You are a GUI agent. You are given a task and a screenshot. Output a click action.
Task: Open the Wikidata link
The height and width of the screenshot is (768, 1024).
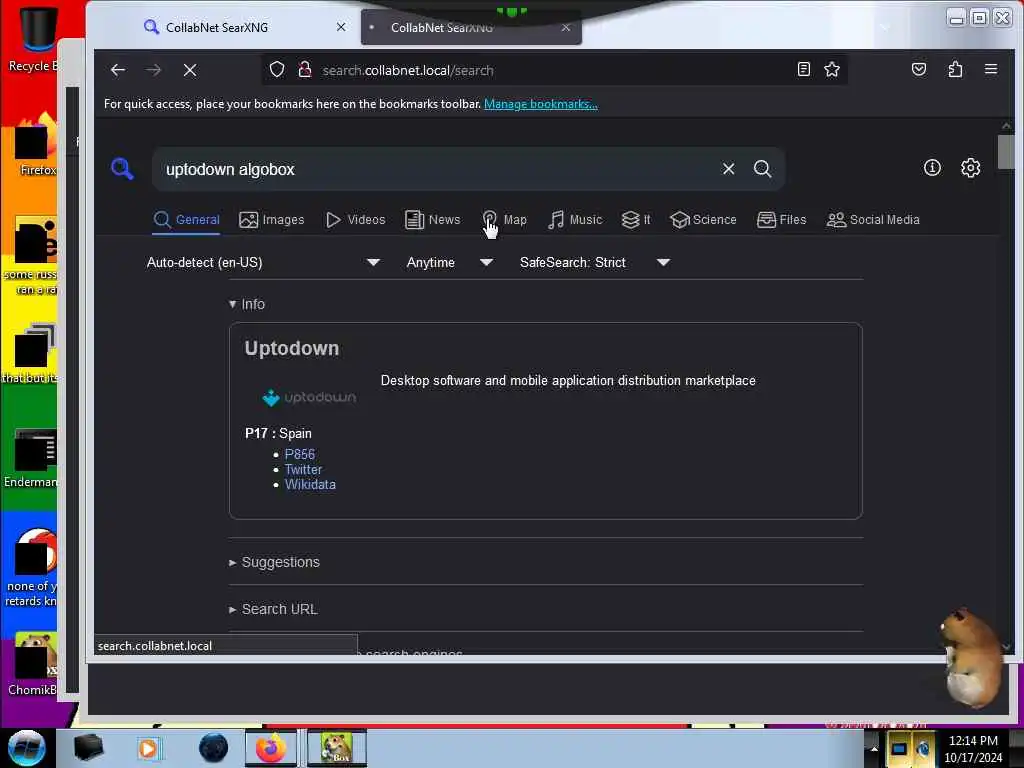(x=310, y=485)
